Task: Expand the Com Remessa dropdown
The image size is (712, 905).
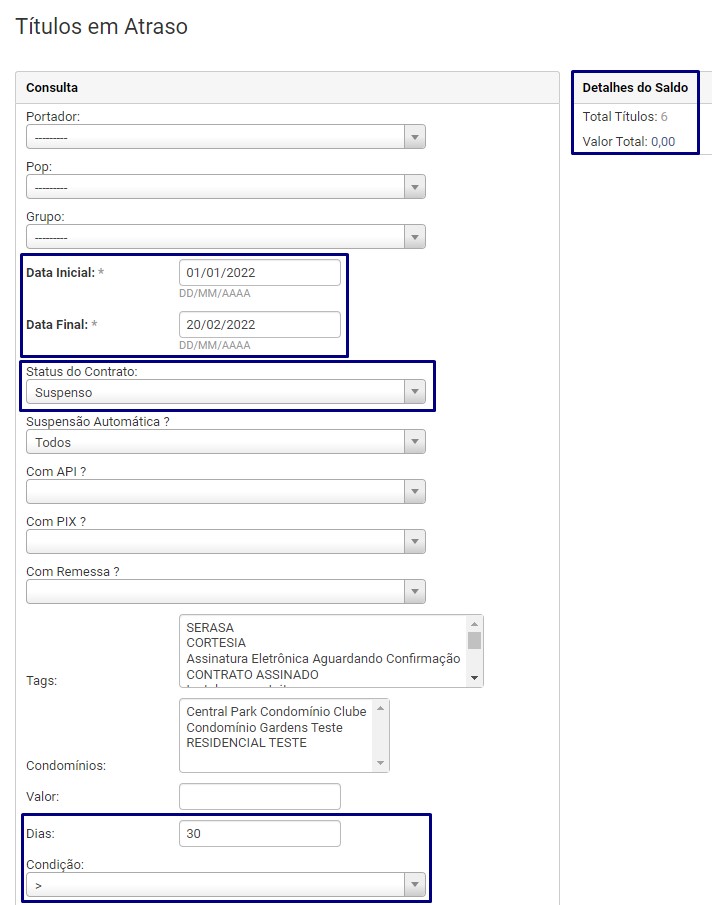Action: (x=225, y=592)
